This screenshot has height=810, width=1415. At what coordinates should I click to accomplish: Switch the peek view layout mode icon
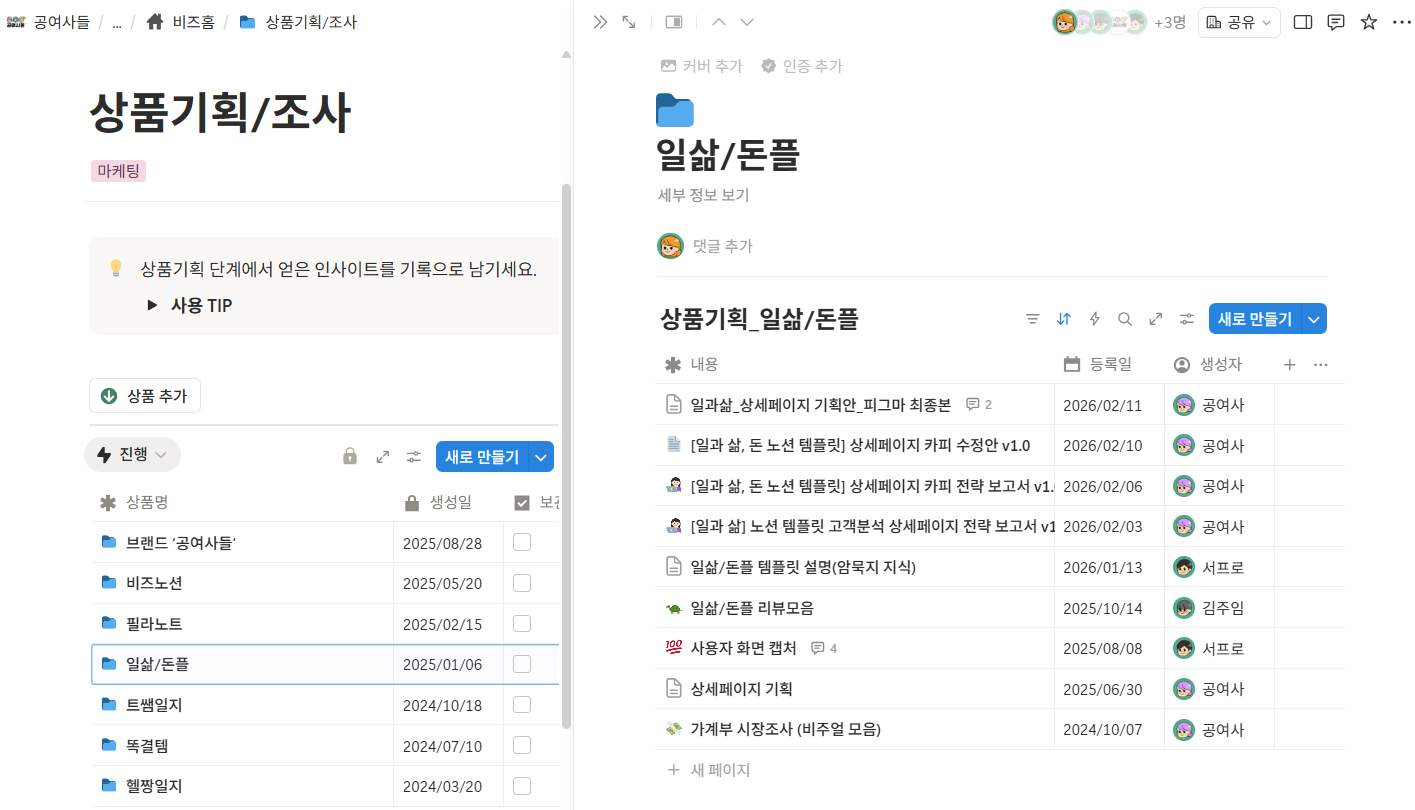pyautogui.click(x=674, y=22)
